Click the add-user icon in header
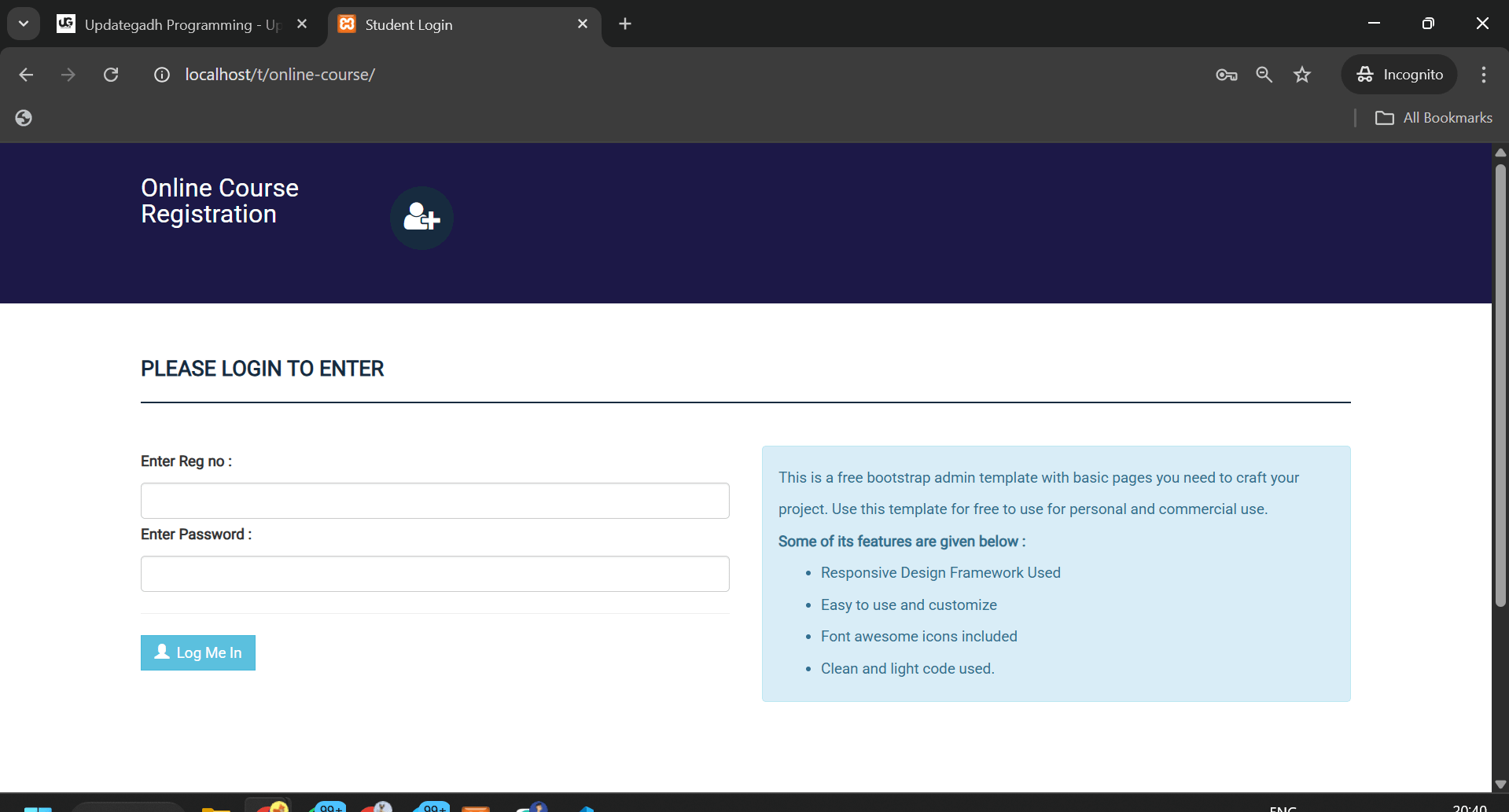Viewport: 1509px width, 812px height. (x=421, y=218)
